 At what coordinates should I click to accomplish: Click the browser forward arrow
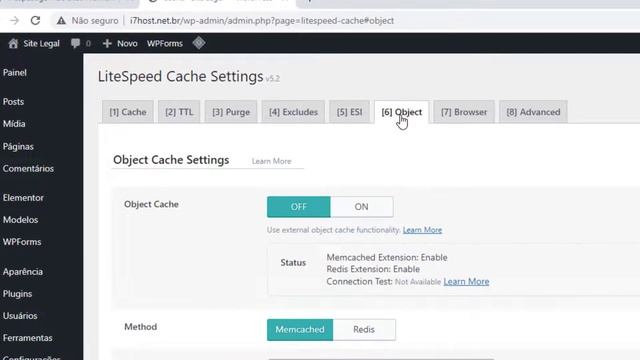[x=15, y=20]
